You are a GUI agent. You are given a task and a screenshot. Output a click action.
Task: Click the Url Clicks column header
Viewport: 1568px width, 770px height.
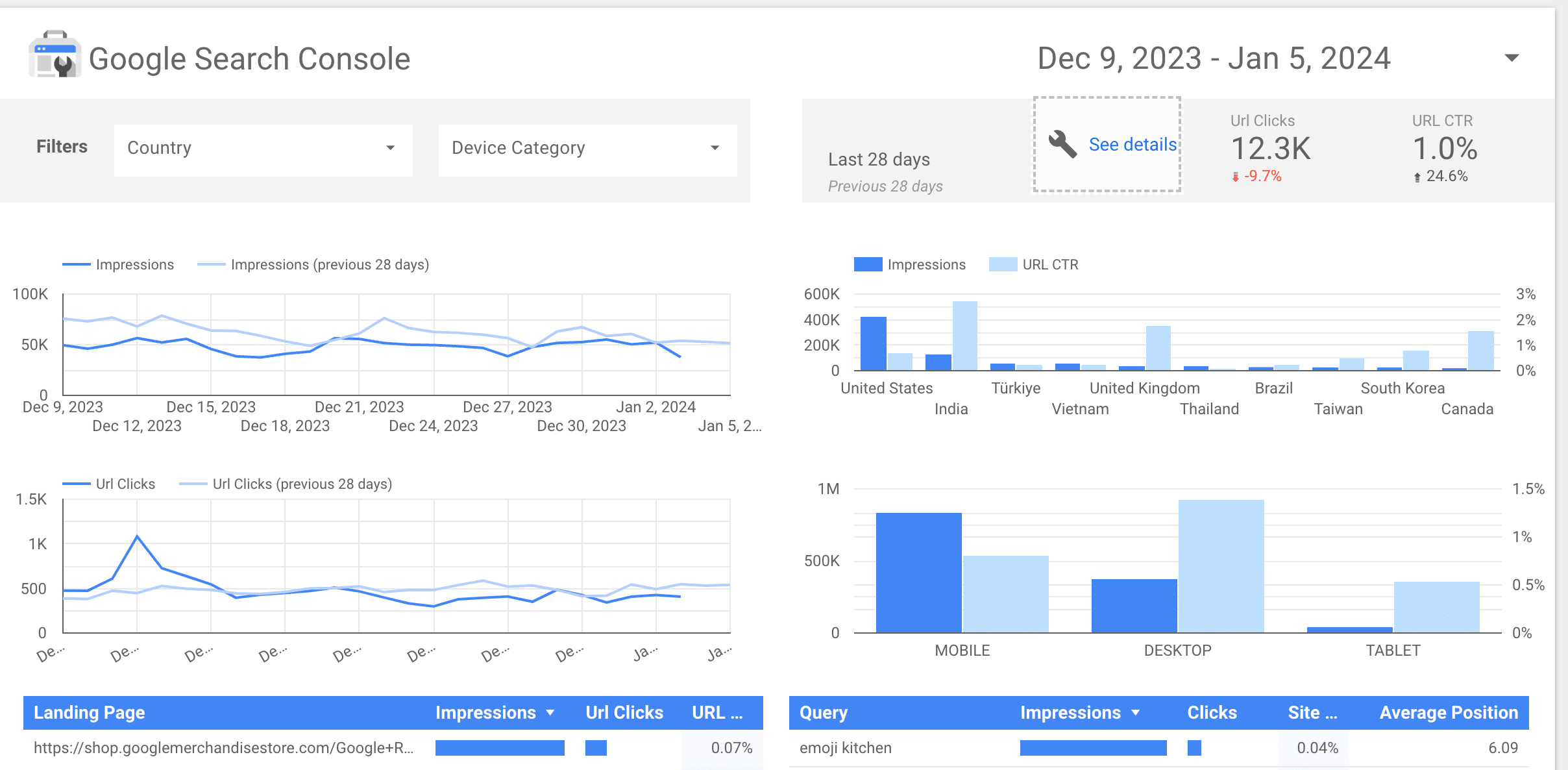[x=624, y=713]
